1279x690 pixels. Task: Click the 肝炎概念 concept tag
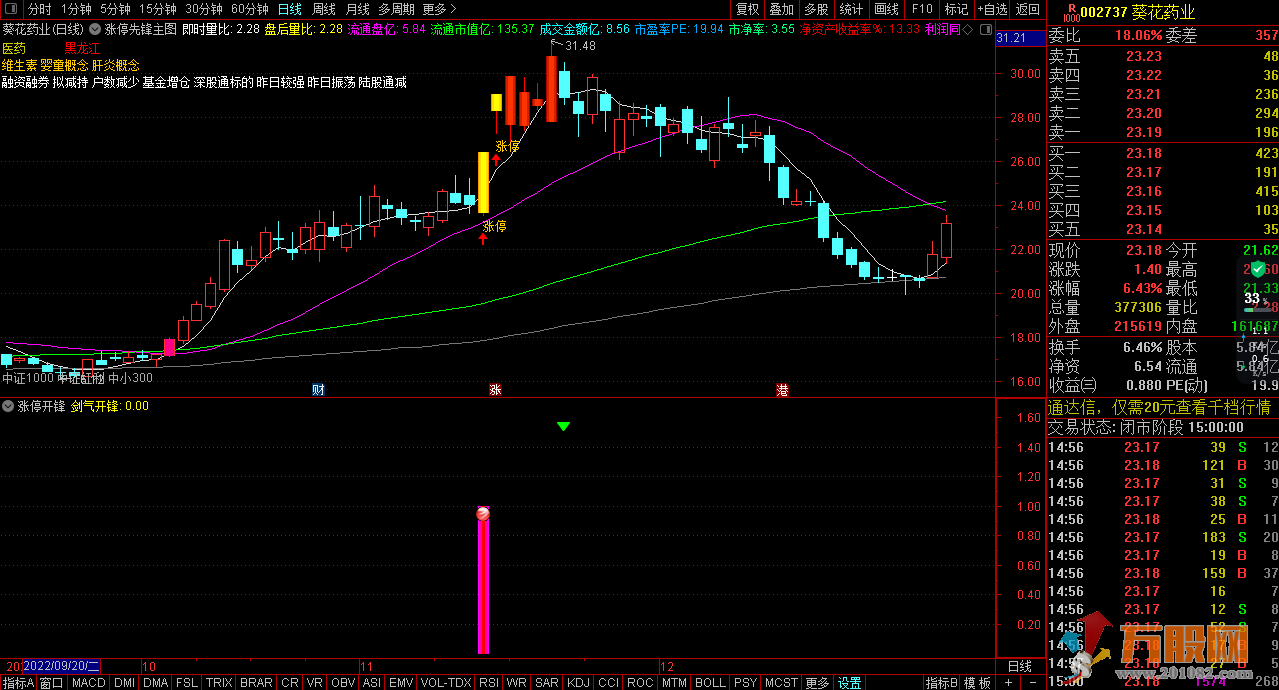click(115, 64)
